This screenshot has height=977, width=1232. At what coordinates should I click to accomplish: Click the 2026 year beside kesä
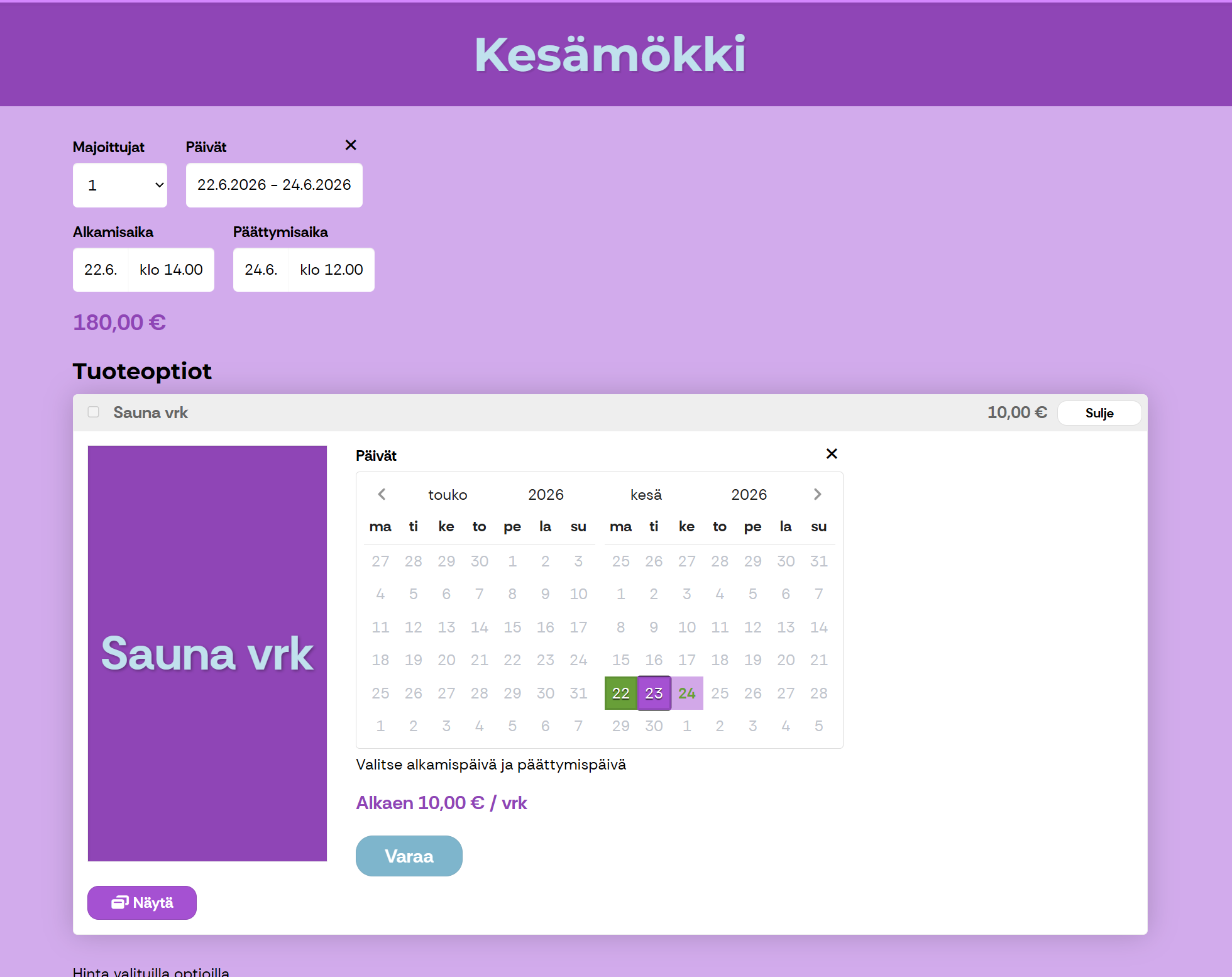click(x=749, y=495)
